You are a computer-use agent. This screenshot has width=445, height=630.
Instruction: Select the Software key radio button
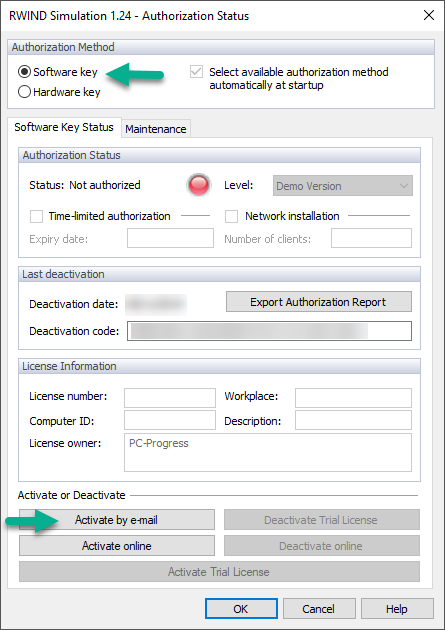(x=24, y=72)
